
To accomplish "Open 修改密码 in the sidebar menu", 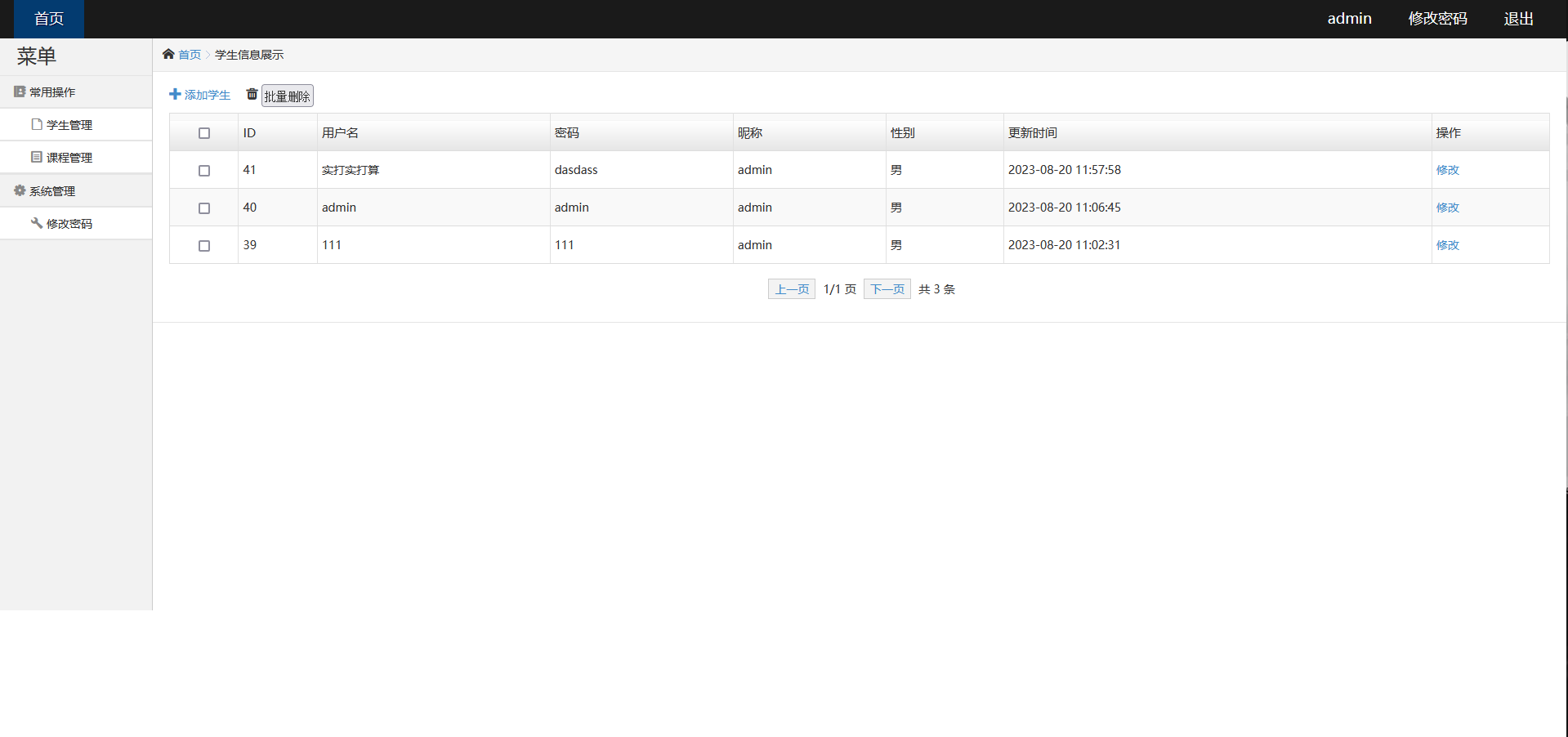I will 76,224.
